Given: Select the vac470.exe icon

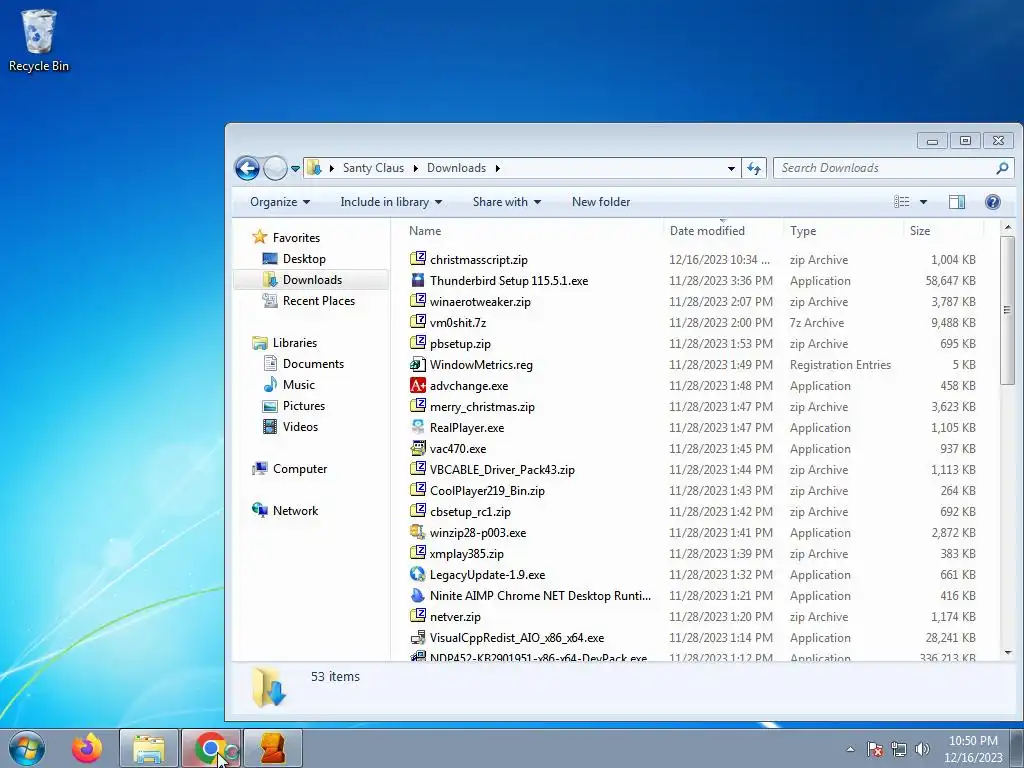Looking at the screenshot, I should pos(418,448).
